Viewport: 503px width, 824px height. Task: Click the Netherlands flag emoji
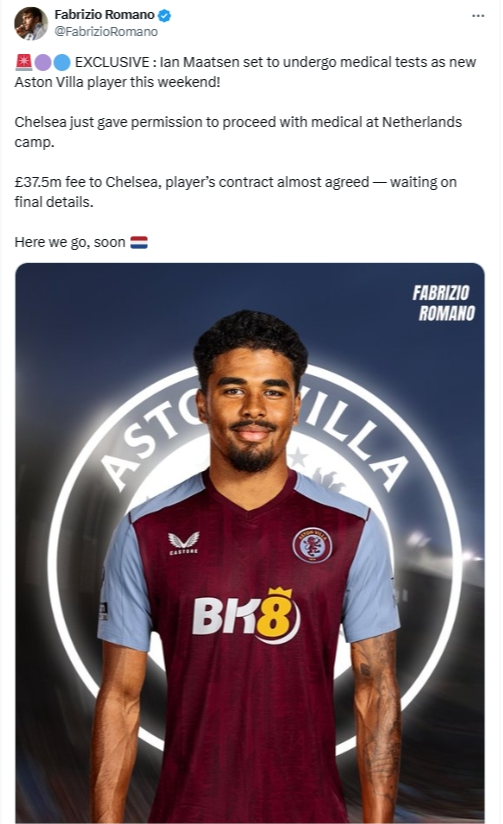coord(139,242)
